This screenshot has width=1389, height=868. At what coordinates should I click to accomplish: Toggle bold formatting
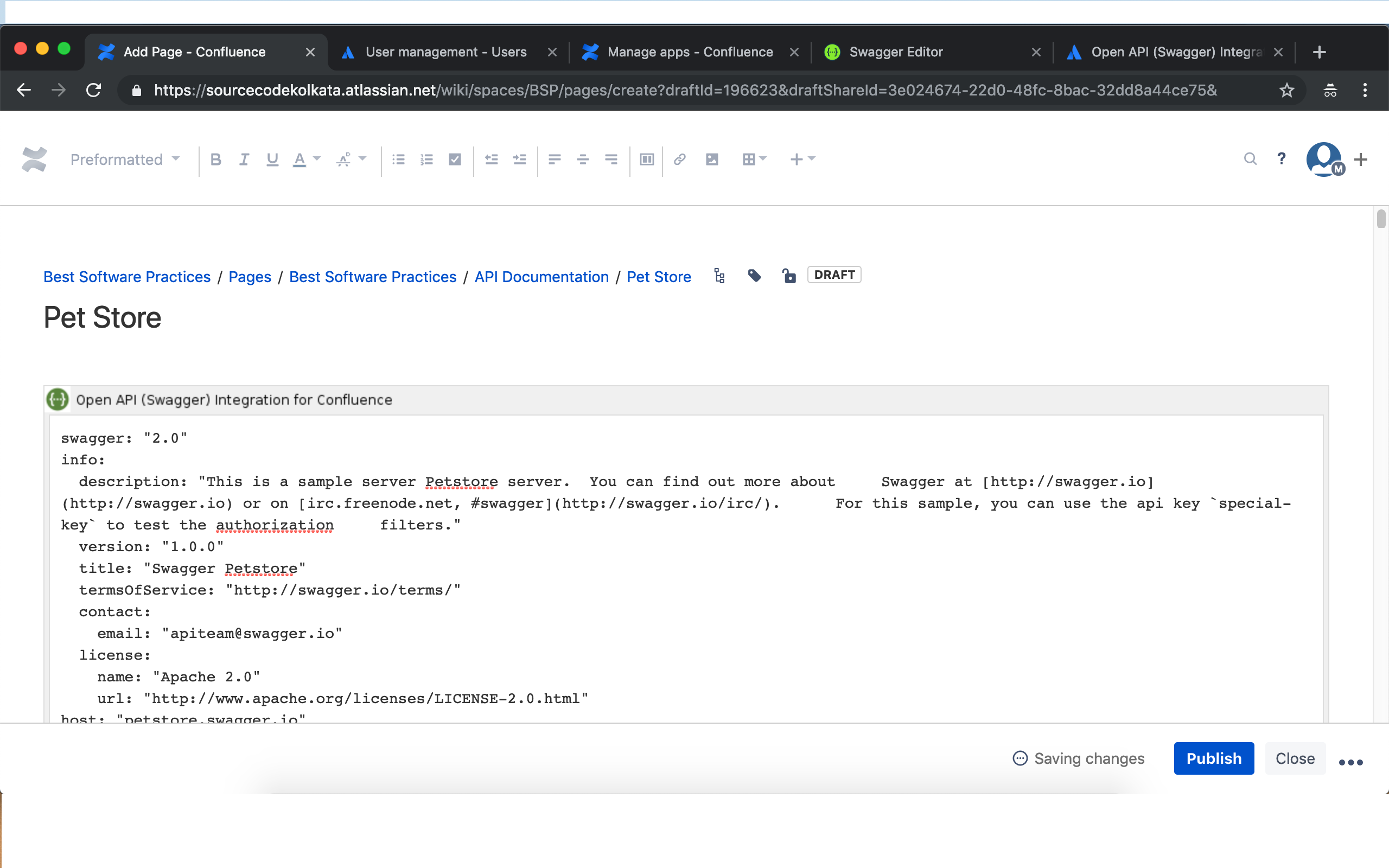[x=216, y=159]
